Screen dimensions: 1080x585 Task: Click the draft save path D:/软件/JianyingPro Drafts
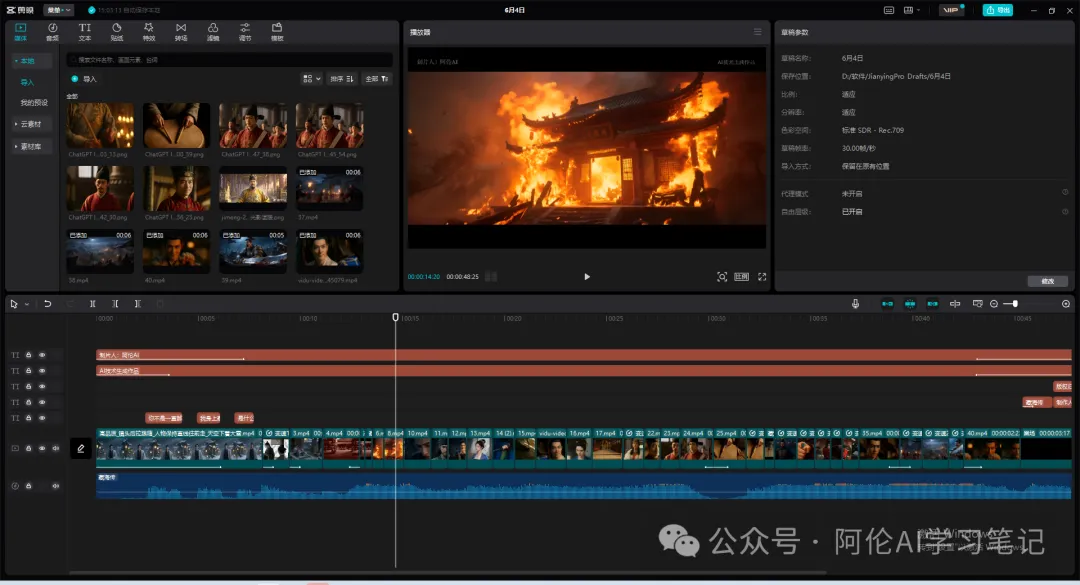896,76
